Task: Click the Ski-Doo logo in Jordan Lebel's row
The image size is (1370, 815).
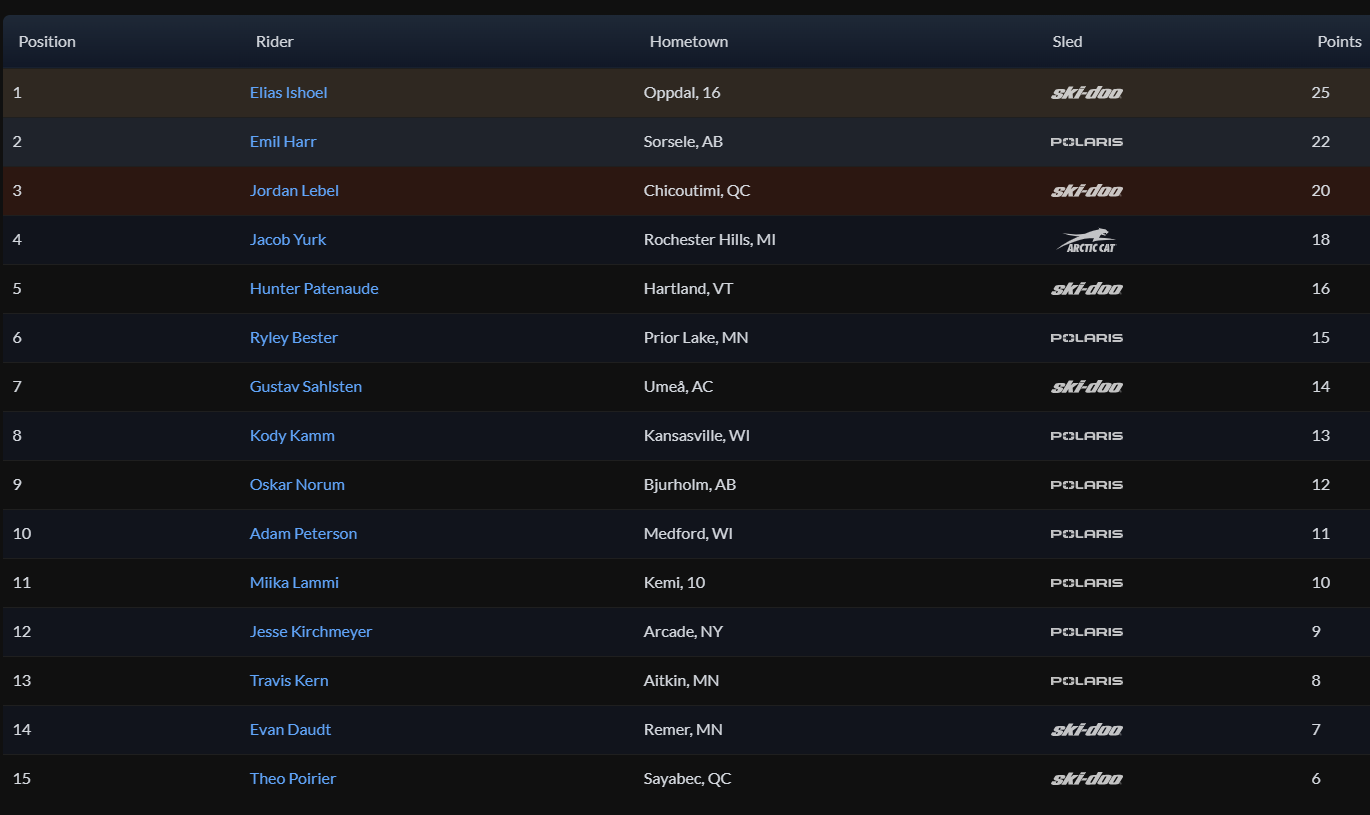Action: (1087, 191)
